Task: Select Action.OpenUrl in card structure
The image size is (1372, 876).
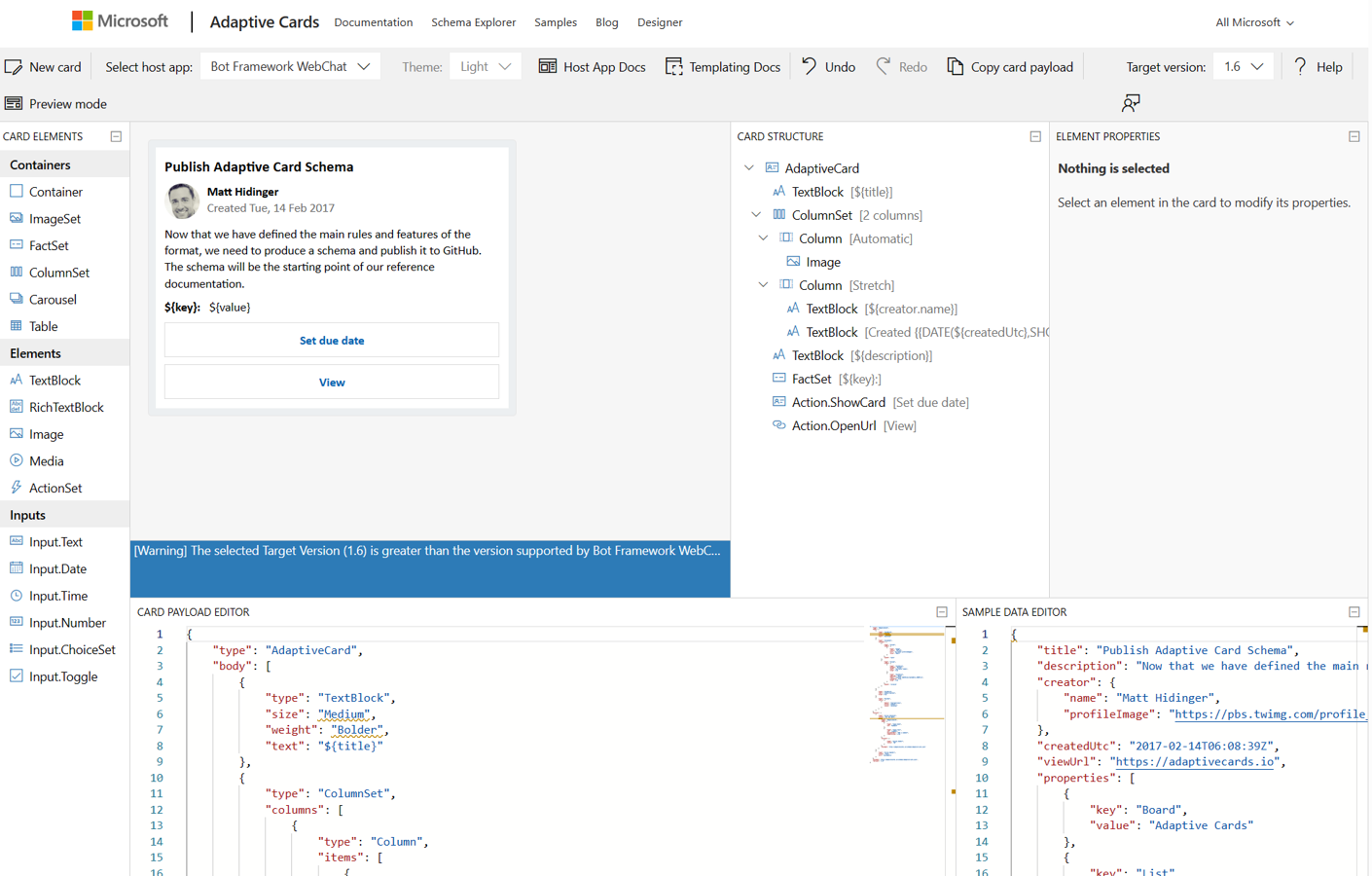Action: [833, 425]
